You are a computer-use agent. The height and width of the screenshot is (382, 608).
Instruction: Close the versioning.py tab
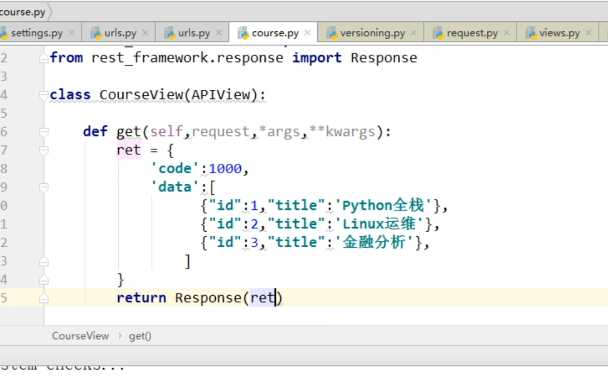[x=414, y=33]
